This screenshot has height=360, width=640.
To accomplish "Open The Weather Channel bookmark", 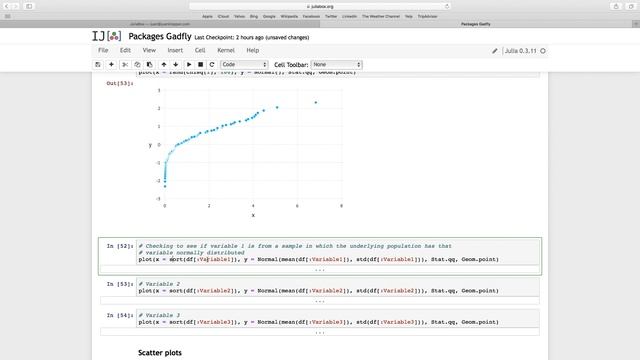I will [381, 16].
